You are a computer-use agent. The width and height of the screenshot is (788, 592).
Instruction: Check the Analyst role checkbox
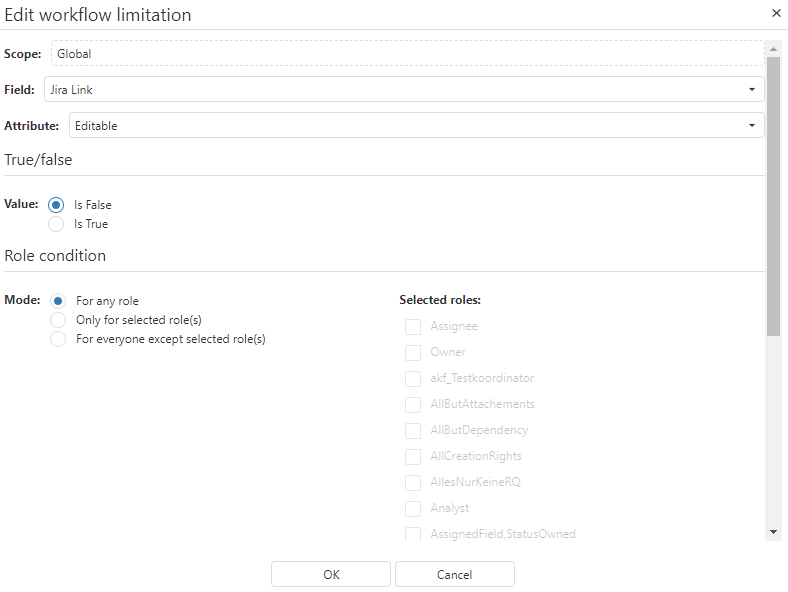click(x=412, y=509)
